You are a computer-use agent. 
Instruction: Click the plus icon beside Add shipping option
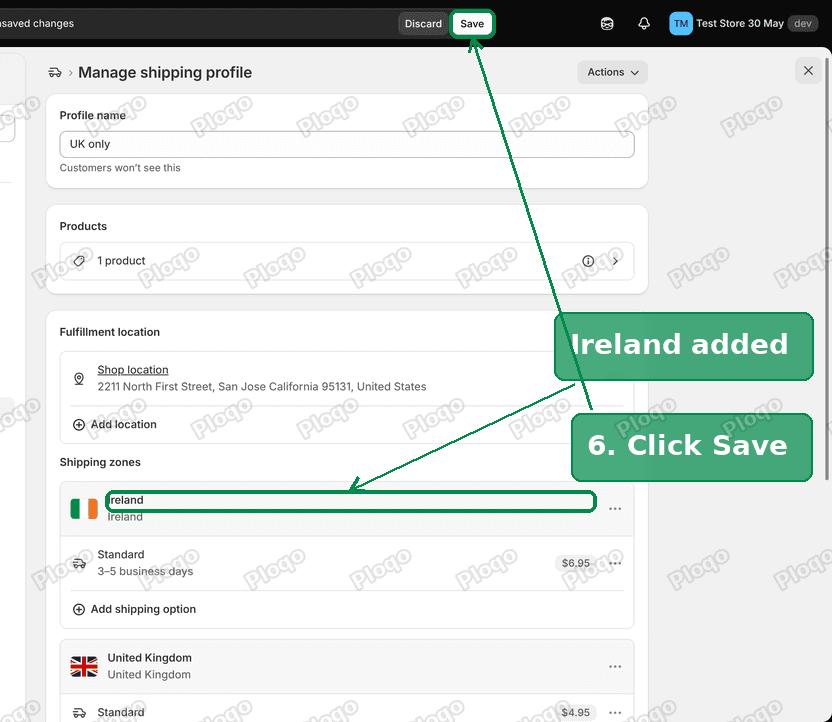tap(79, 610)
